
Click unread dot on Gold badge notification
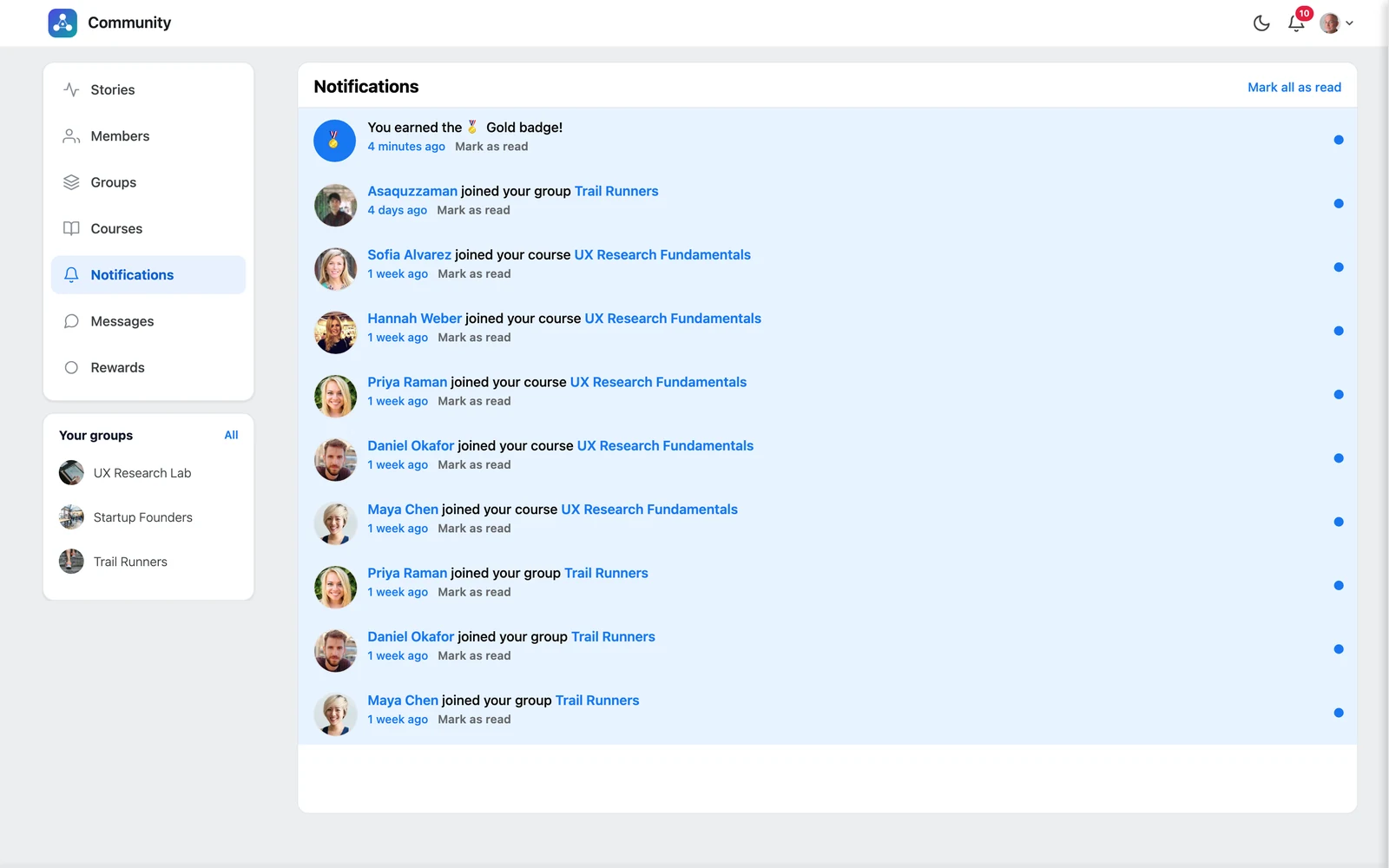(1339, 140)
